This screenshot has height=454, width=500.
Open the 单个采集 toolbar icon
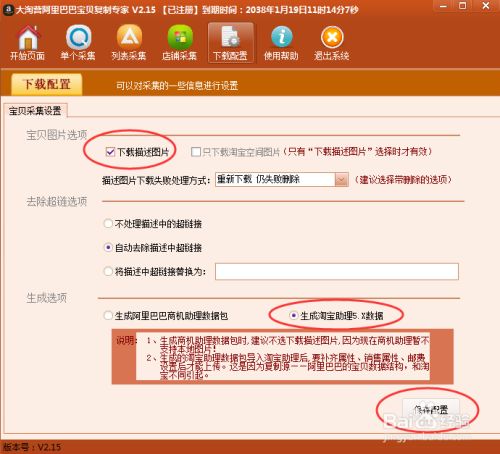[x=78, y=43]
